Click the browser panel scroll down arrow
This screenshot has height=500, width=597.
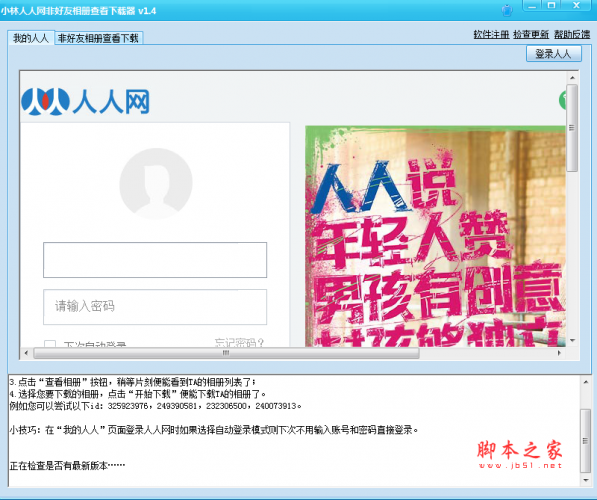(x=572, y=340)
